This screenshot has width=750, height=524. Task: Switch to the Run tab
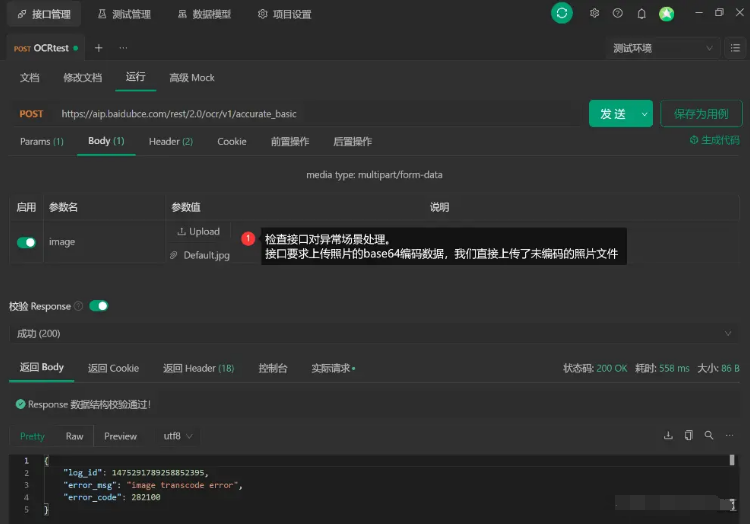[x=135, y=77]
